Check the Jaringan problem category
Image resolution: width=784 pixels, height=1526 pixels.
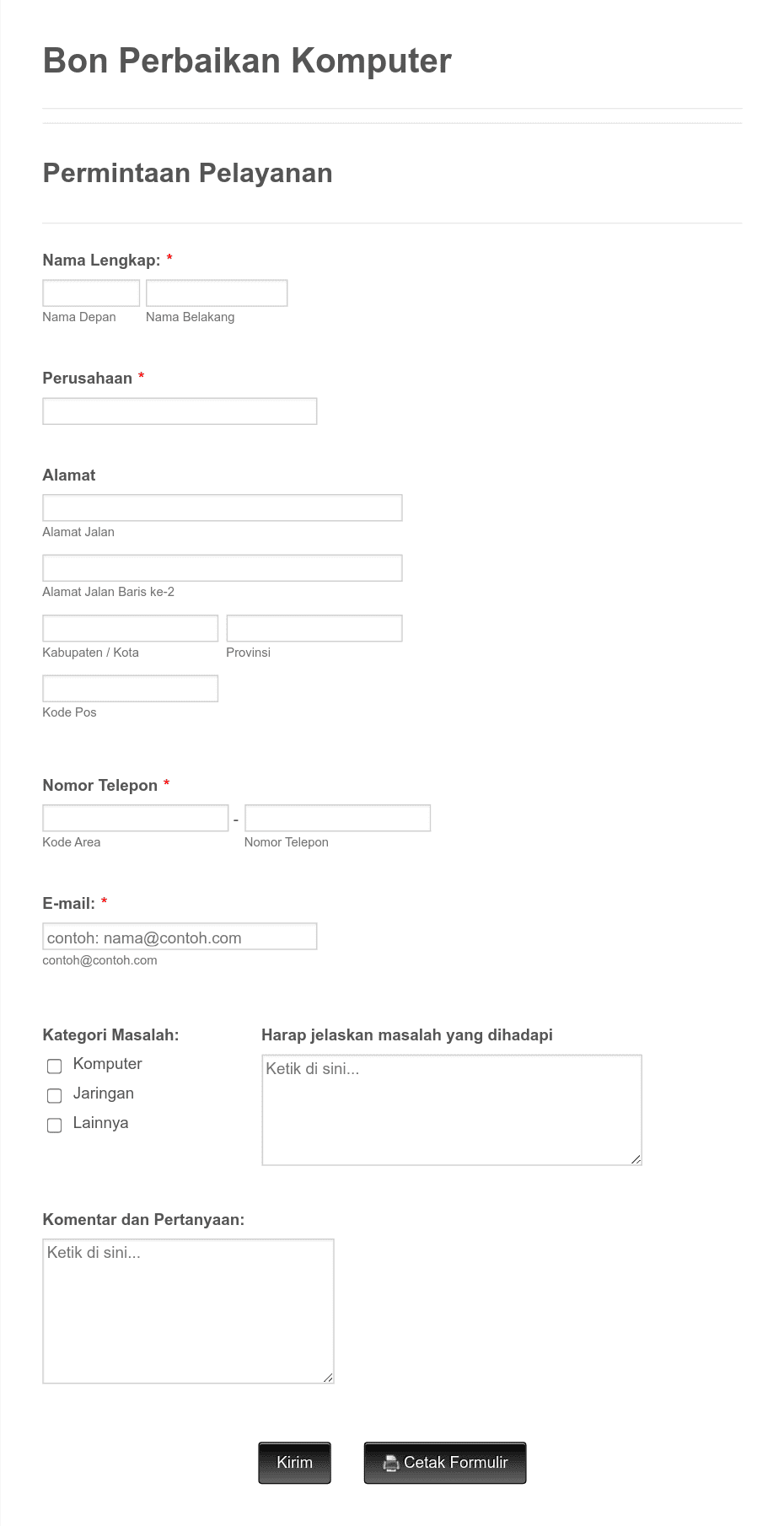pos(54,1095)
